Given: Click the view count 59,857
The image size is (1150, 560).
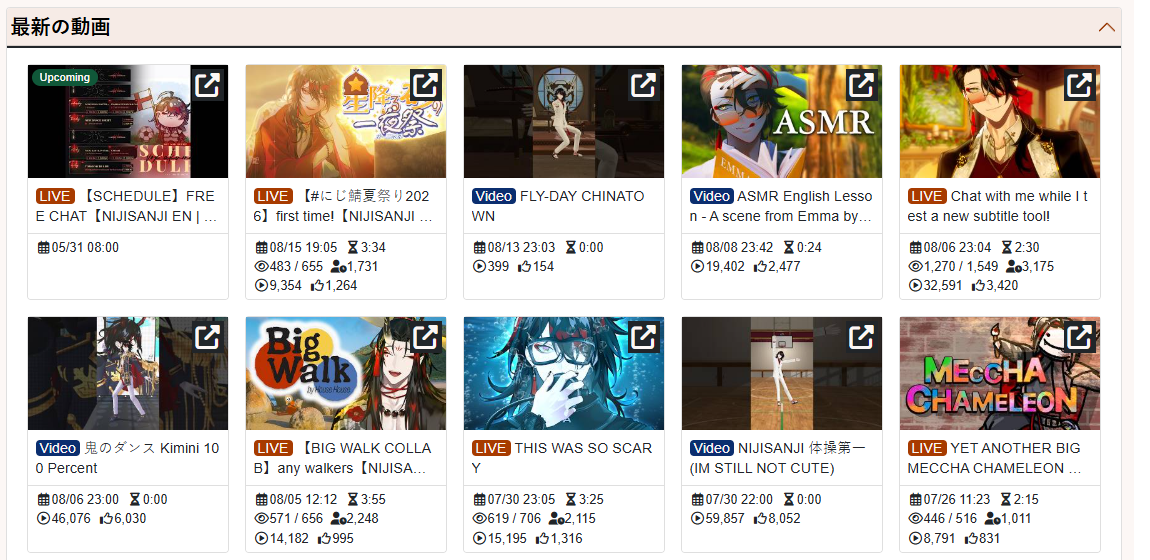Looking at the screenshot, I should 725,519.
